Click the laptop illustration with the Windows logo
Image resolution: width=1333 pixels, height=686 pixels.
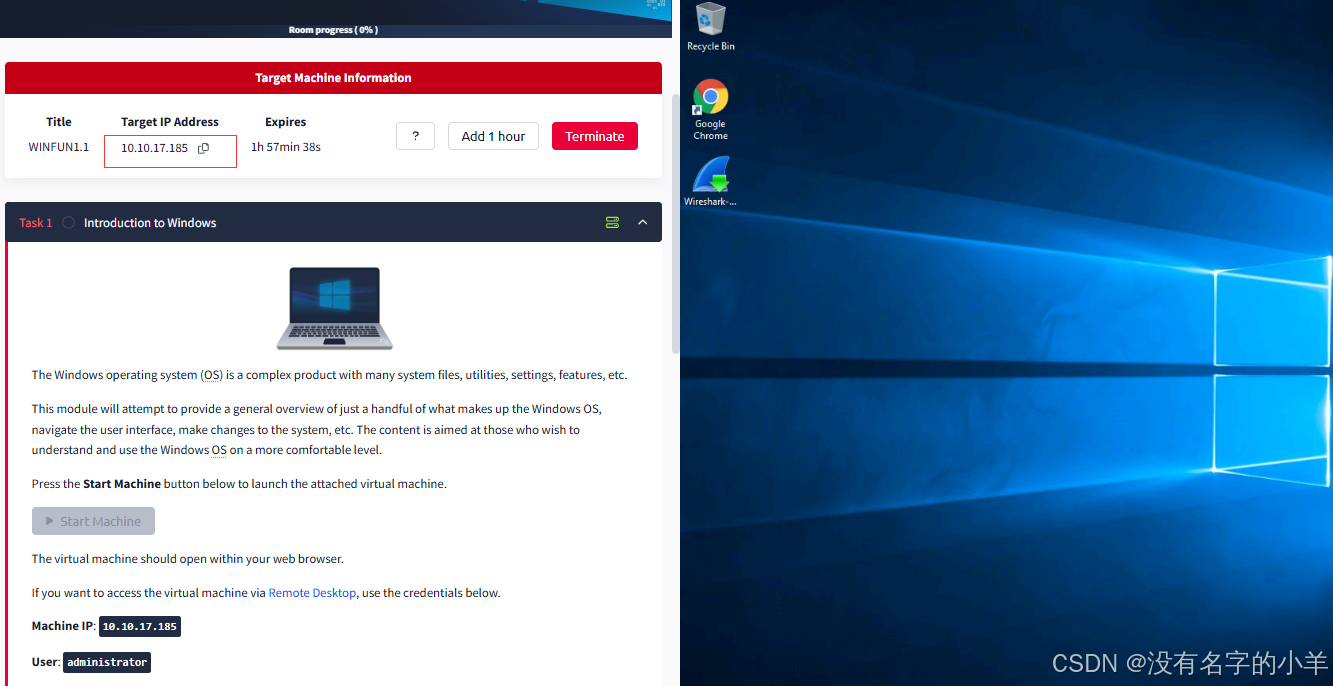pyautogui.click(x=333, y=307)
